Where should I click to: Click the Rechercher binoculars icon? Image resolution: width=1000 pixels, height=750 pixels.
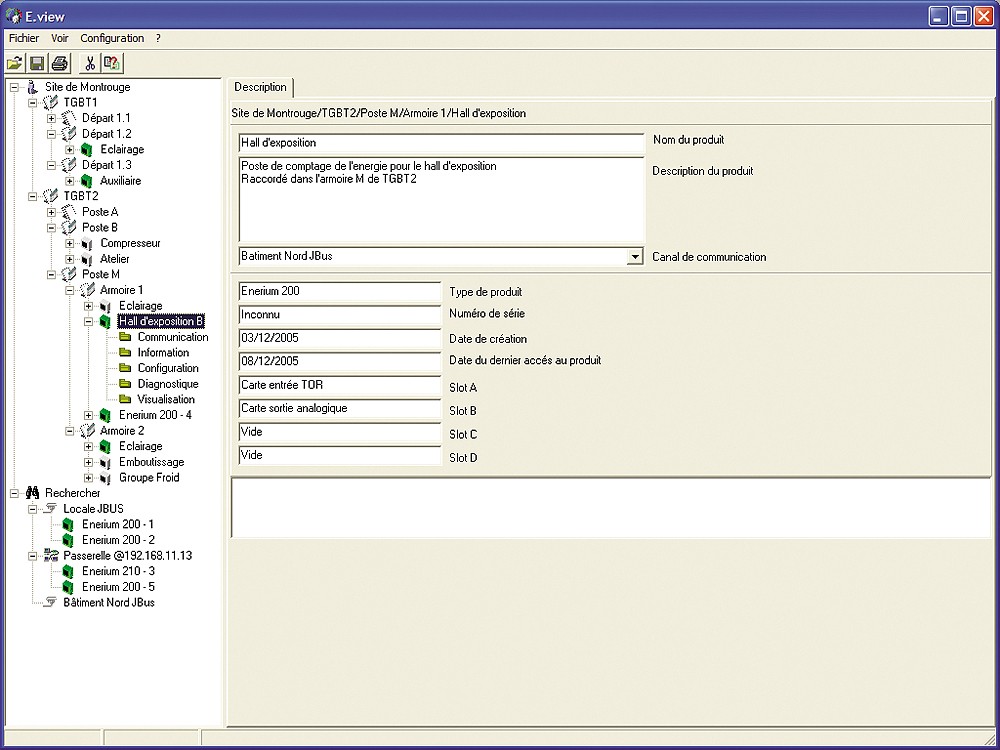pyautogui.click(x=33, y=493)
